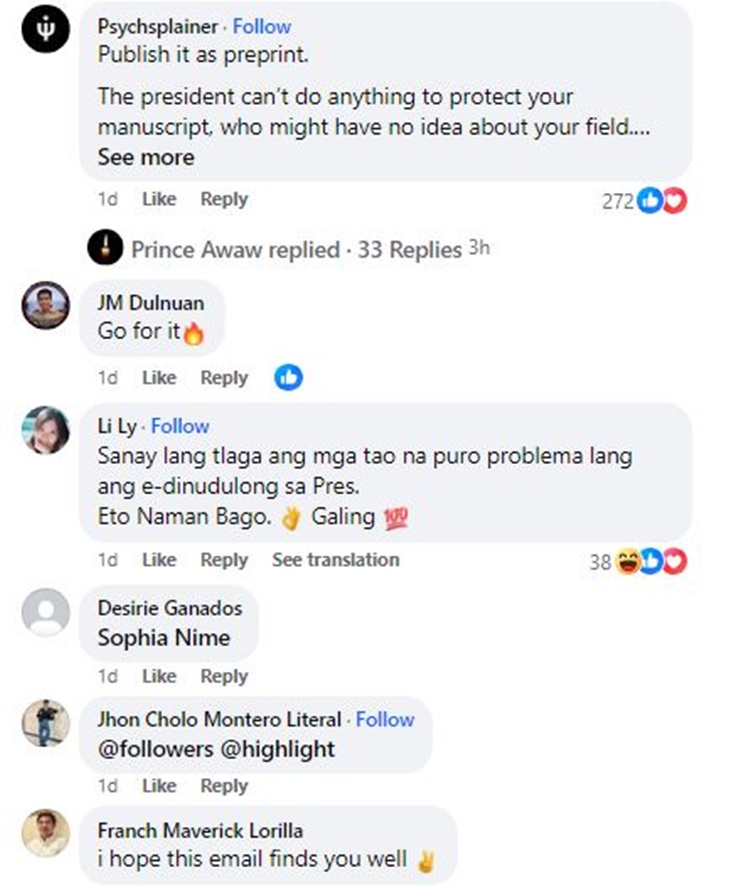Follow Jhon Cholo Montero Literal
Image resolution: width=750 pixels, height=887 pixels.
[x=385, y=720]
